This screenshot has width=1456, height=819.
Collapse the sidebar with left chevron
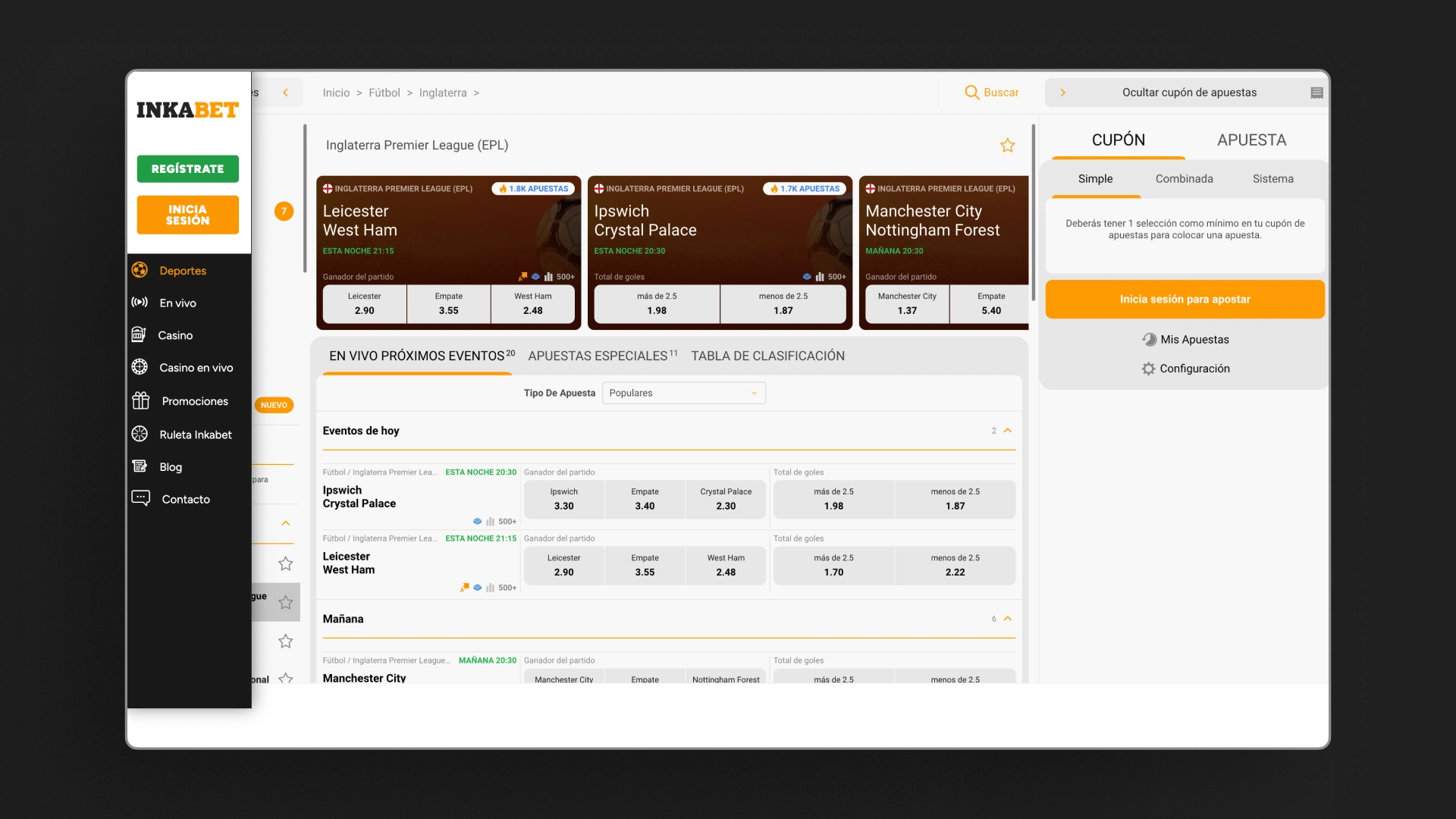(x=285, y=93)
